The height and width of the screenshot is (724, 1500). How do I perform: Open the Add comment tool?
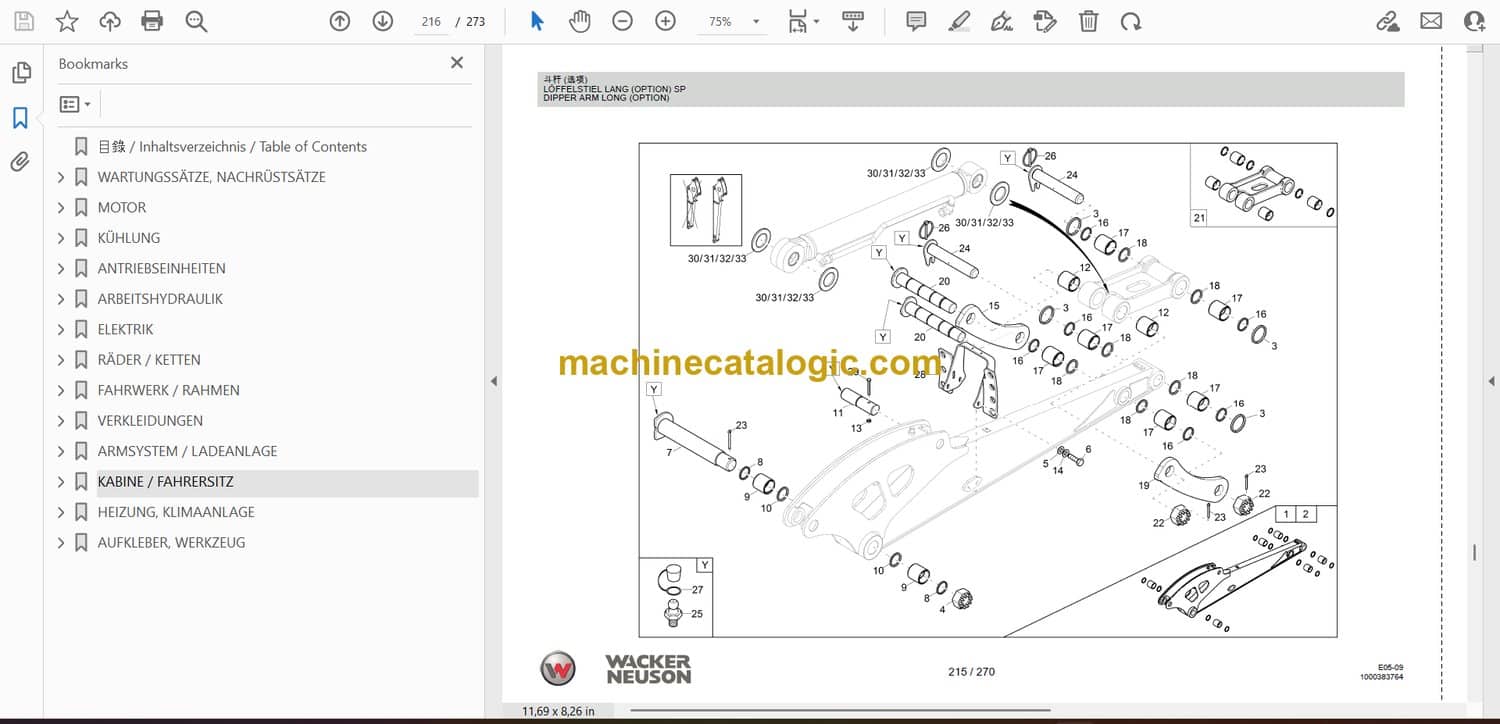pos(915,21)
